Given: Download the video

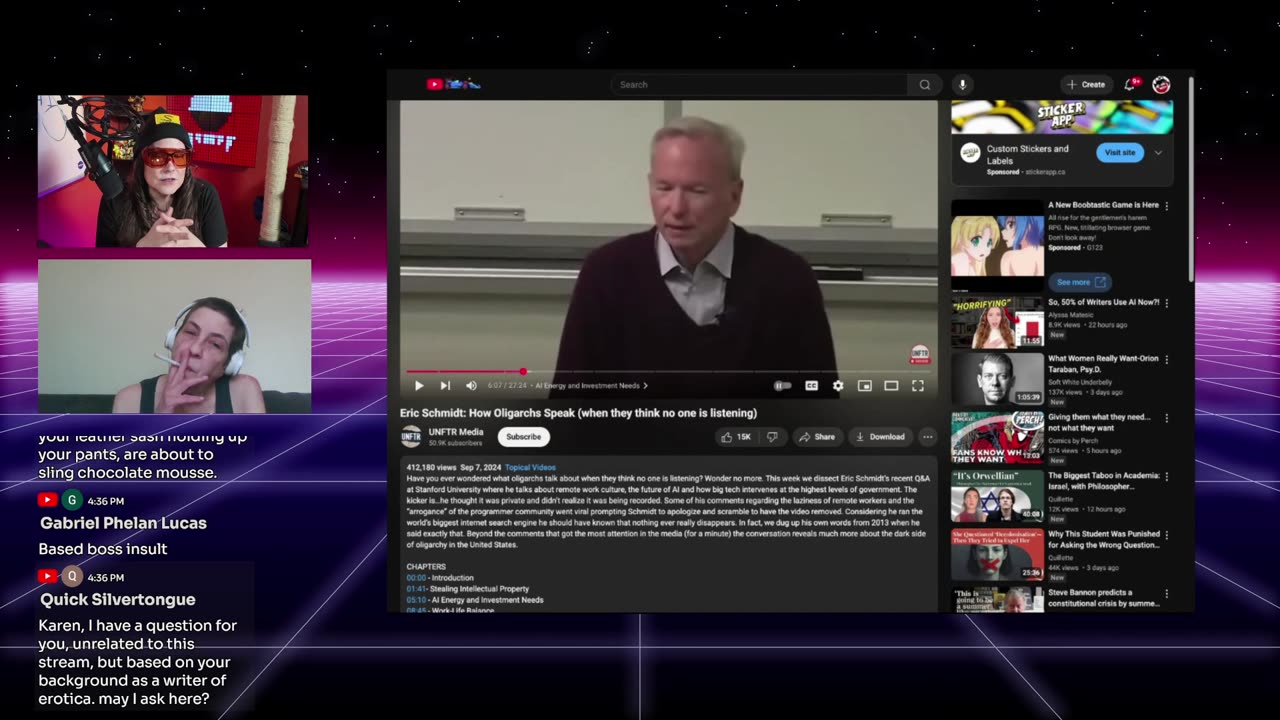Looking at the screenshot, I should pyautogui.click(x=880, y=437).
